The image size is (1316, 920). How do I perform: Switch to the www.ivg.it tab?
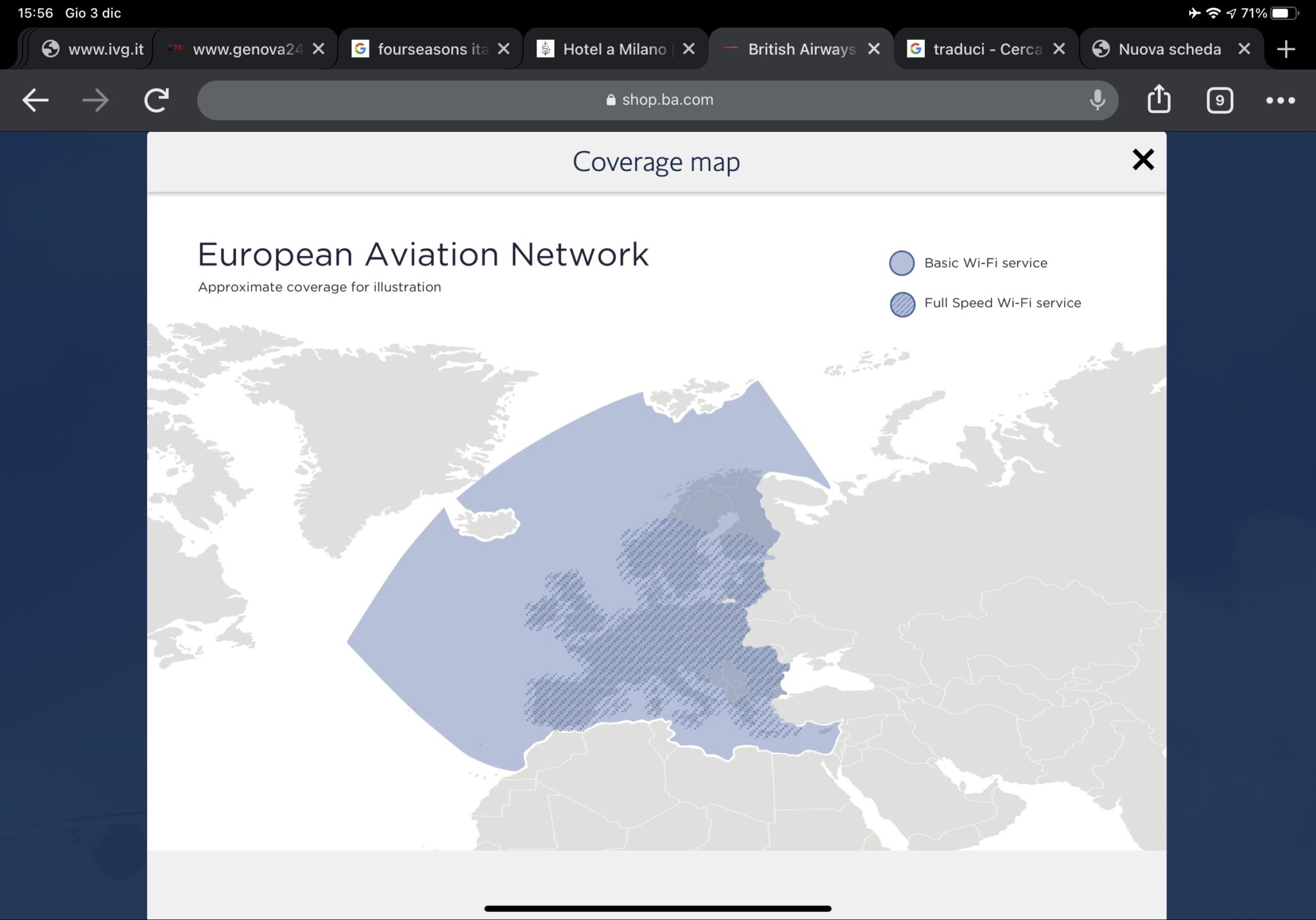(93, 49)
